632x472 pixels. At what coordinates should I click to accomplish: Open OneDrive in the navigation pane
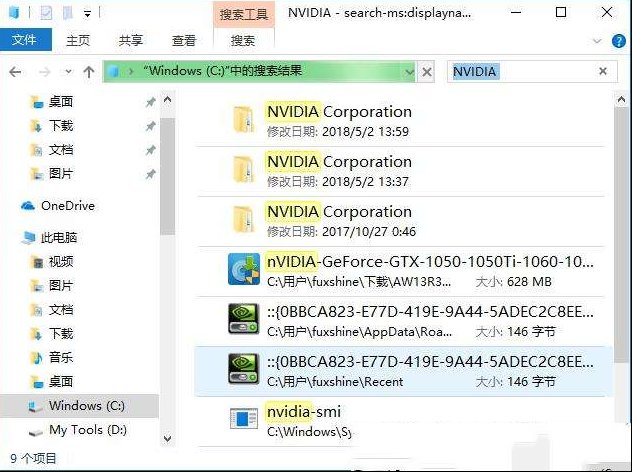click(x=68, y=206)
